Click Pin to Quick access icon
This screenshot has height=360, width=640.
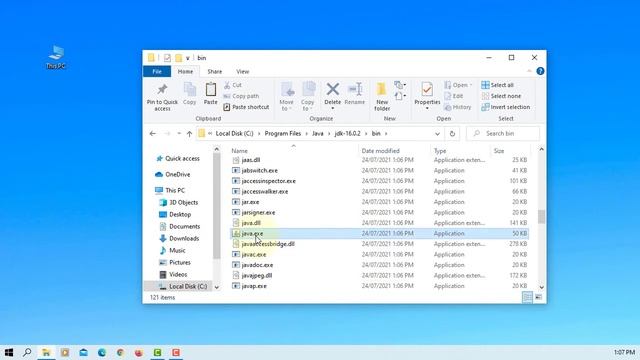162,89
